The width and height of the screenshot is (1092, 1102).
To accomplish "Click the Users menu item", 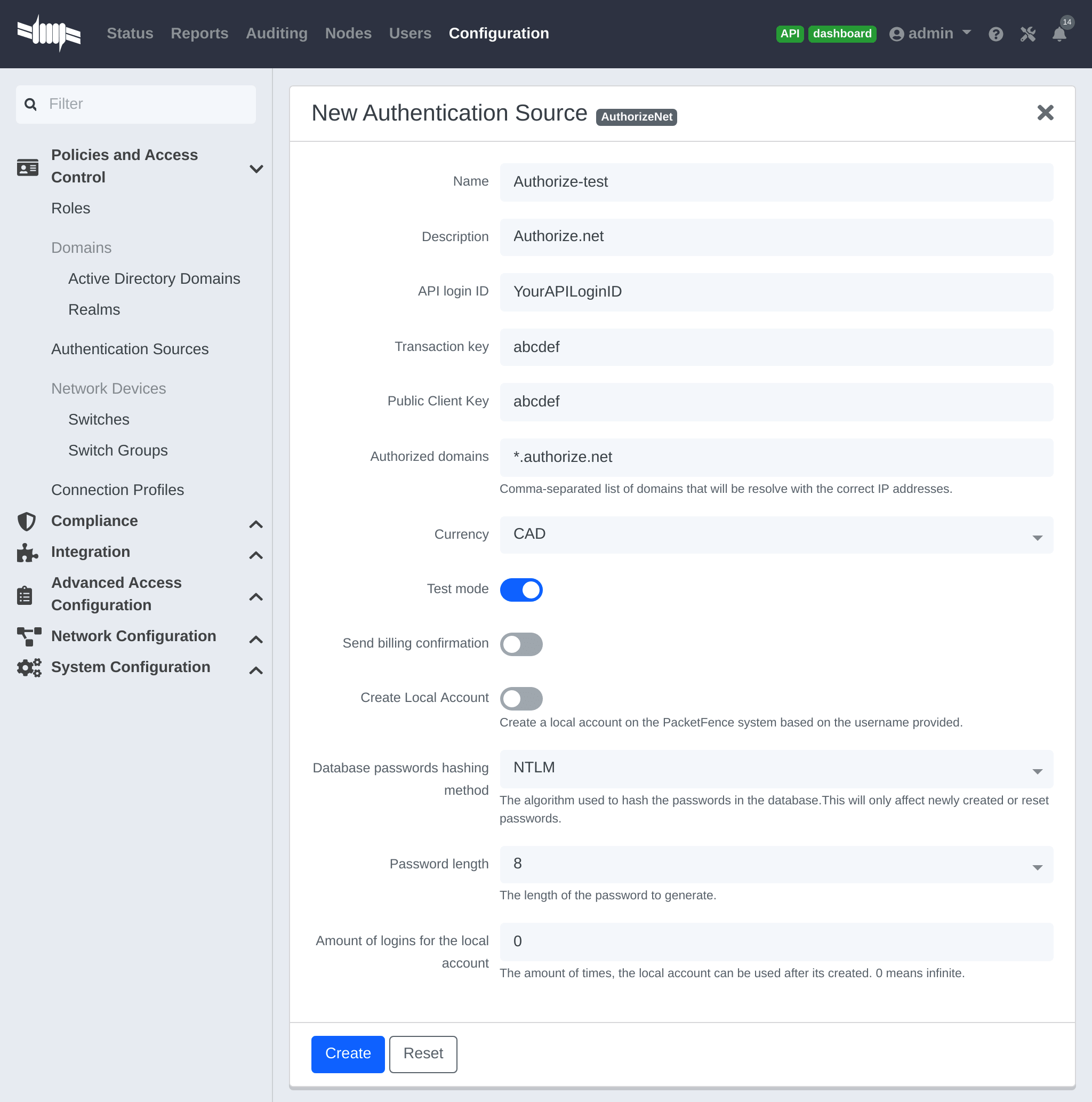I will [409, 33].
